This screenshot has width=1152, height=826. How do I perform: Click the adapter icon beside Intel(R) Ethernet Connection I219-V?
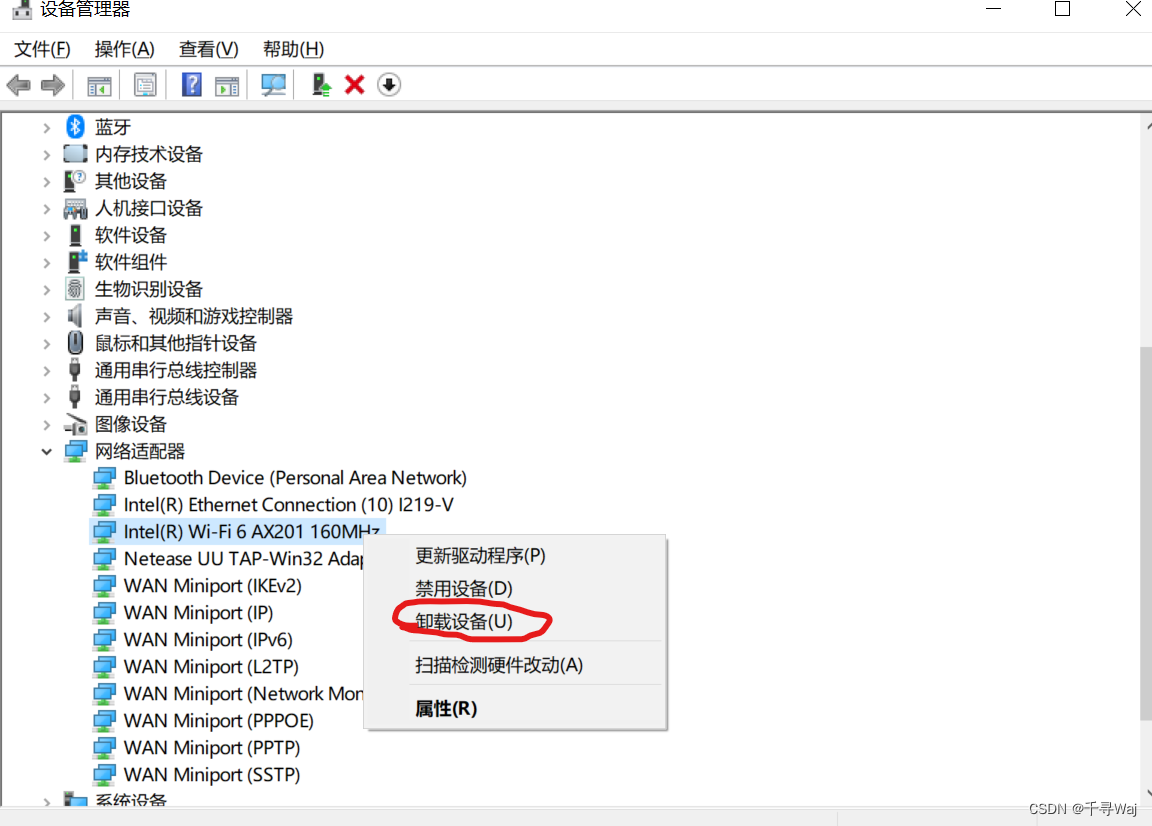click(104, 505)
